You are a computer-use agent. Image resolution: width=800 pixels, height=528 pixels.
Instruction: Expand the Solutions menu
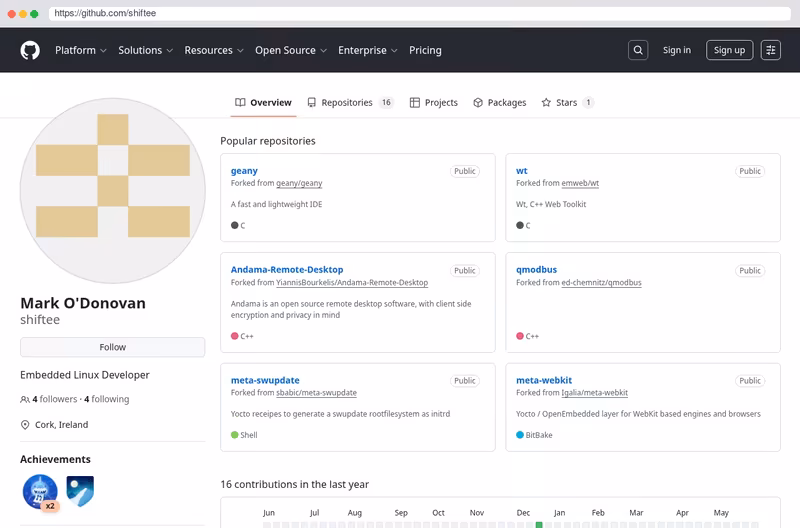point(145,50)
